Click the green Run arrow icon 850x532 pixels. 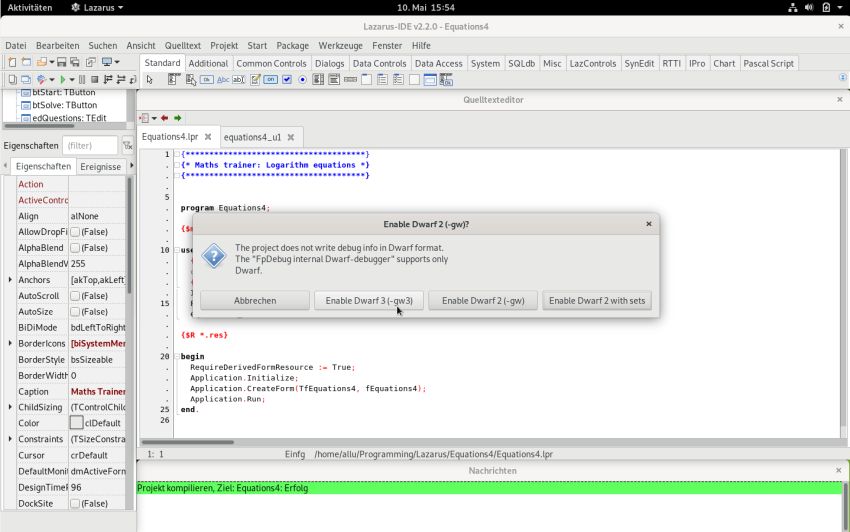point(63,80)
